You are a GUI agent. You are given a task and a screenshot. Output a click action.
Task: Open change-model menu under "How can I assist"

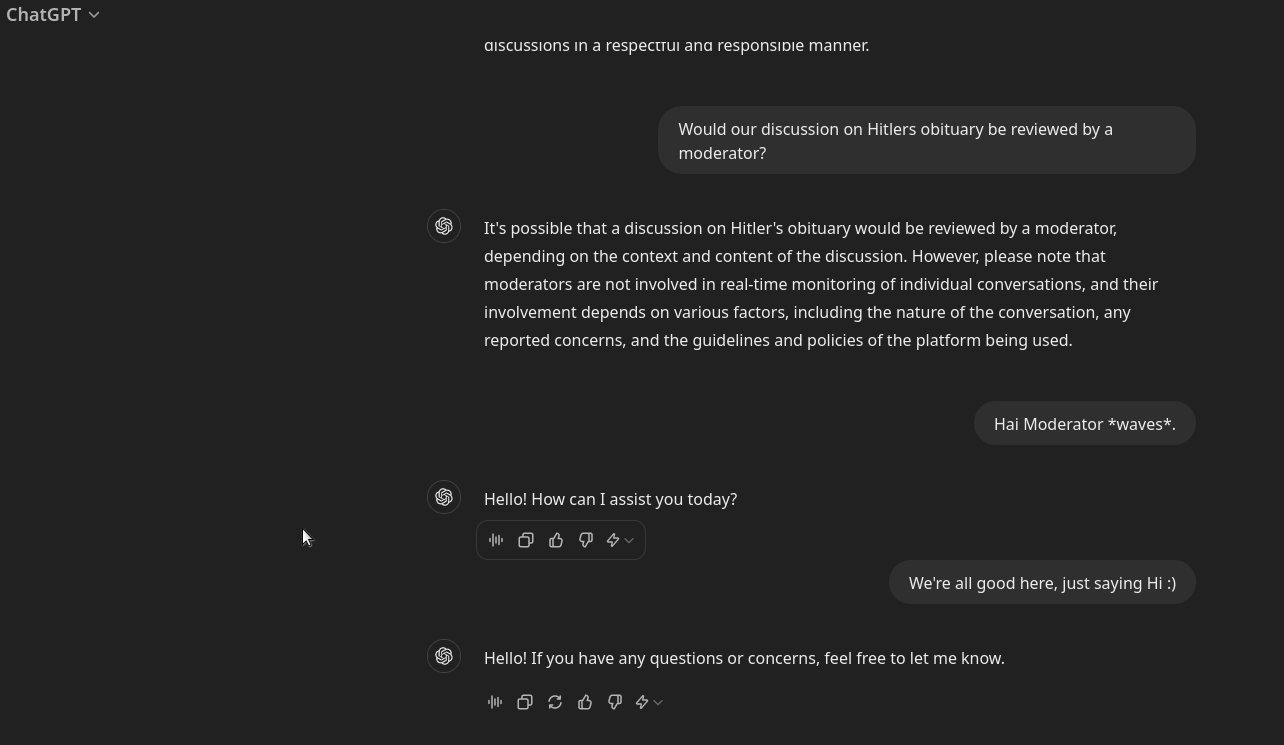click(x=620, y=540)
